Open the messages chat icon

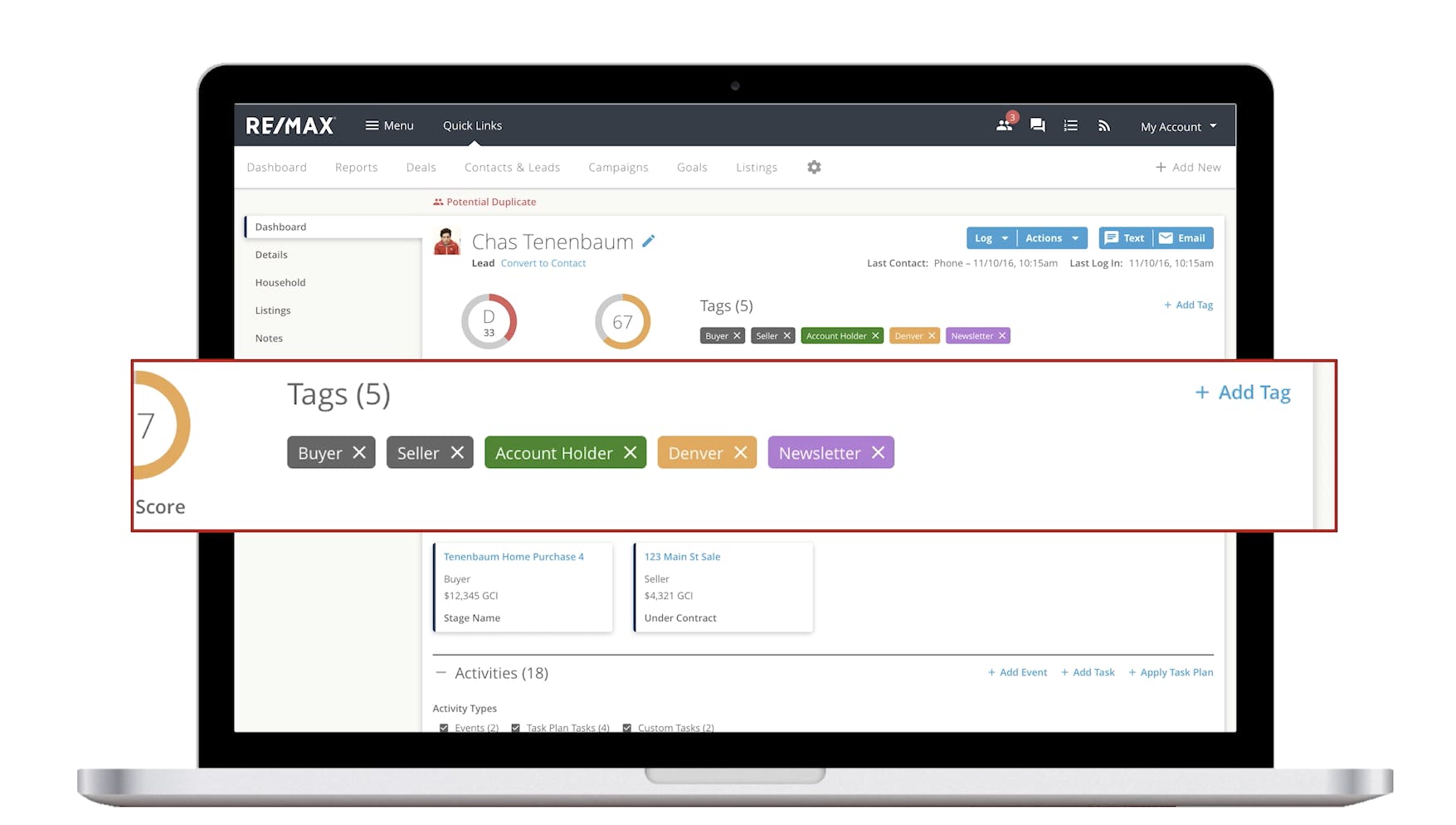pyautogui.click(x=1037, y=125)
